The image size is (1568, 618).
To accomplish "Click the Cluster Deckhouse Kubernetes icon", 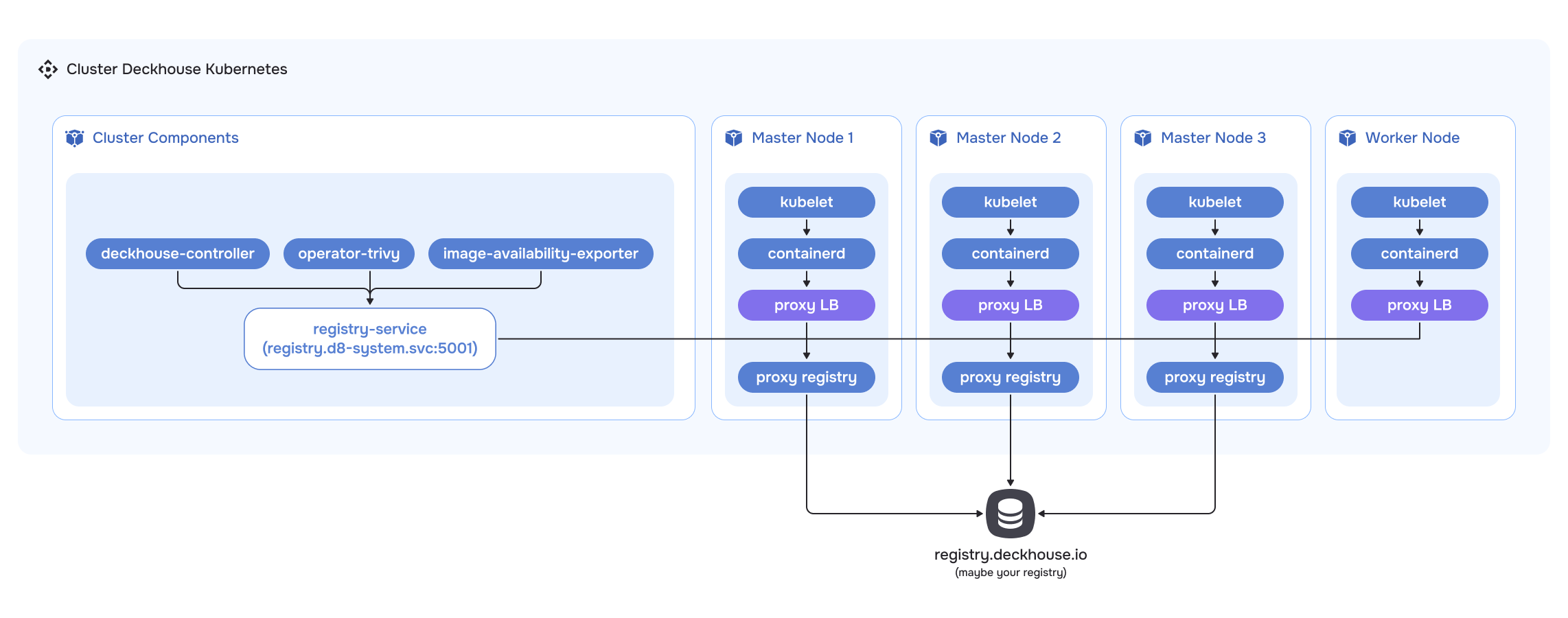I will (48, 69).
